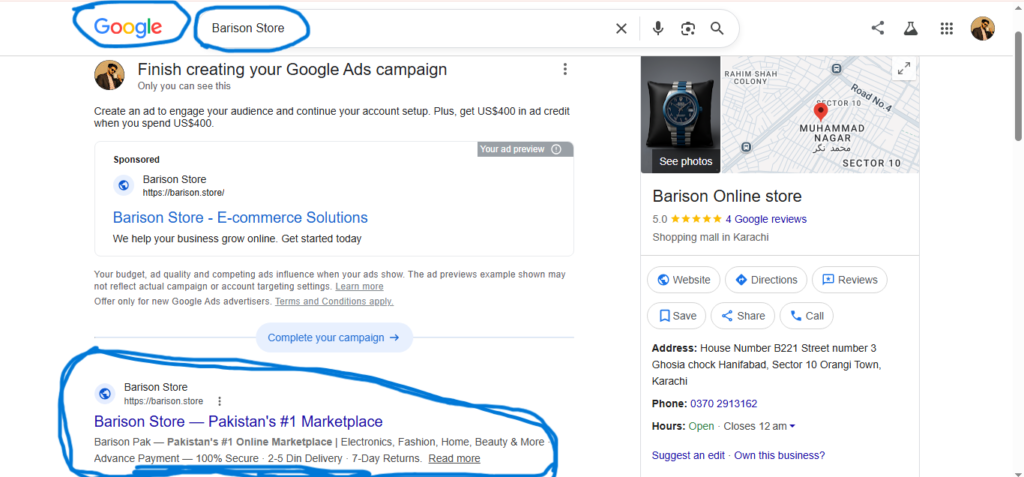Click Terms and Conditions apply link

click(x=334, y=301)
